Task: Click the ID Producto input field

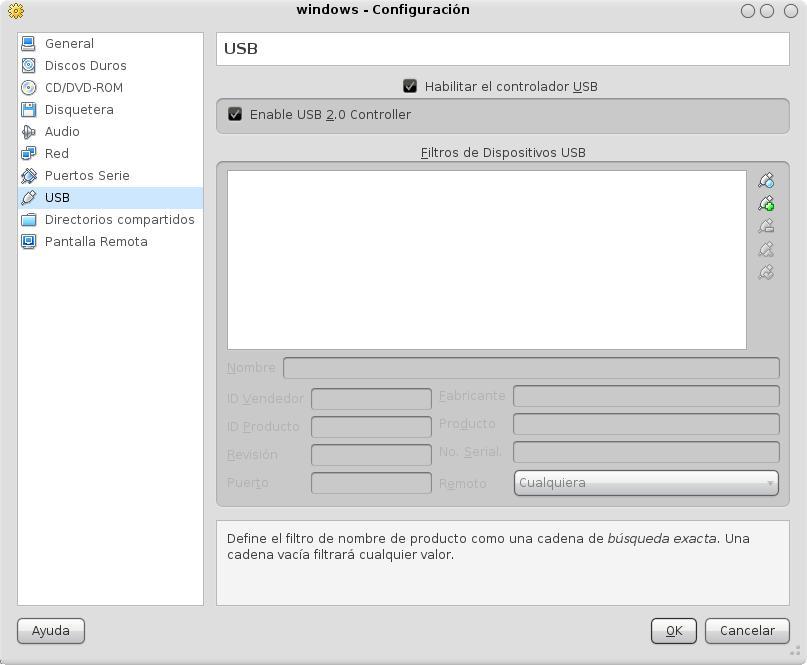Action: [x=371, y=427]
